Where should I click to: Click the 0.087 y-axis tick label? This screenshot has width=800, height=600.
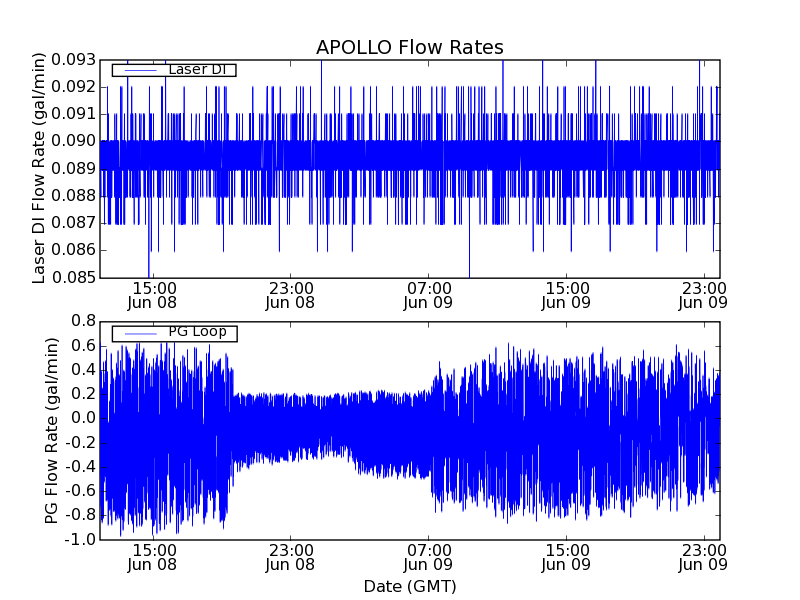pyautogui.click(x=73, y=223)
